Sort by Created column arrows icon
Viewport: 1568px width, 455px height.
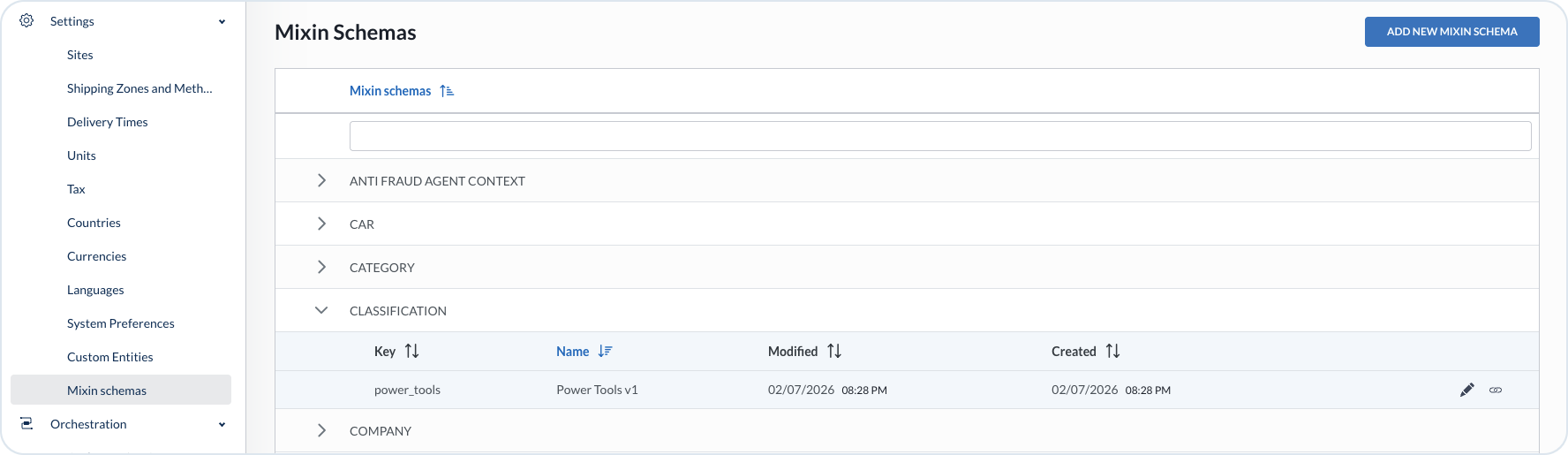(x=1112, y=352)
